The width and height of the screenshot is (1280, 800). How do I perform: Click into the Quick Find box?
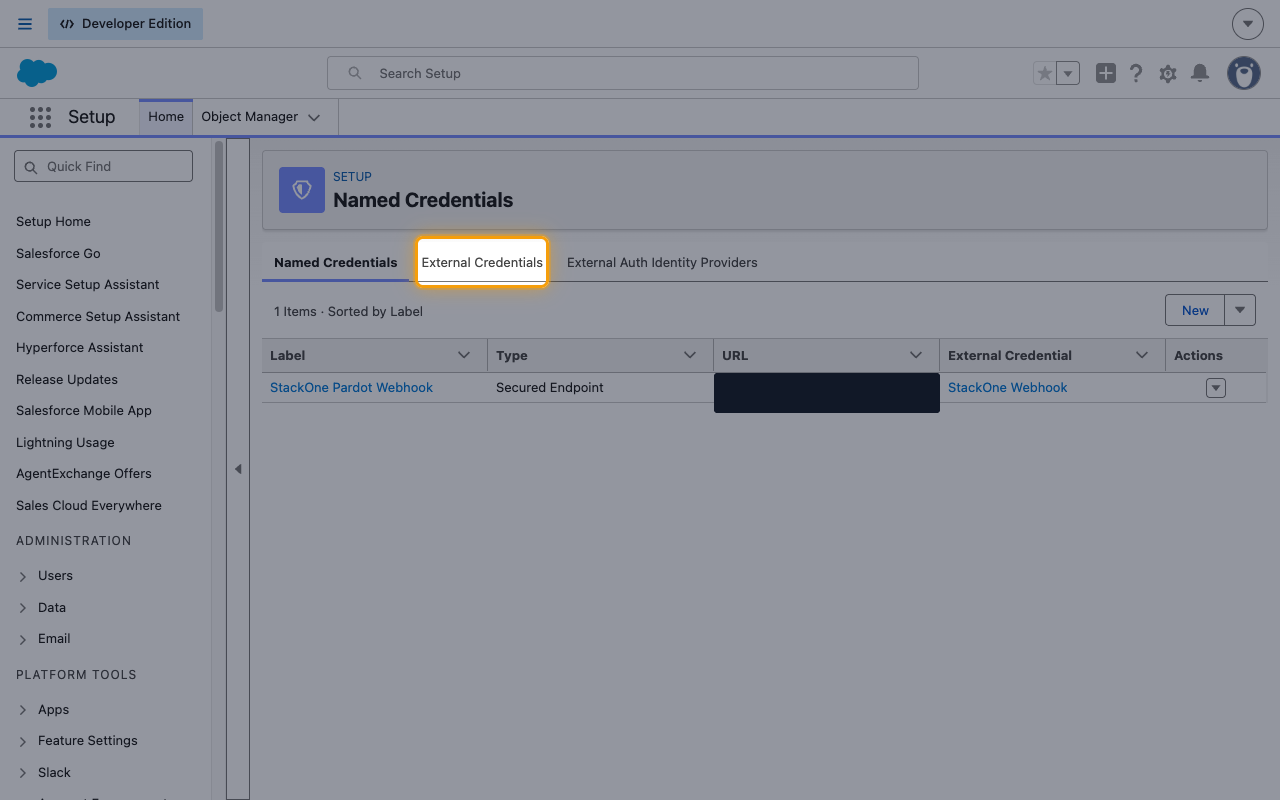103,166
